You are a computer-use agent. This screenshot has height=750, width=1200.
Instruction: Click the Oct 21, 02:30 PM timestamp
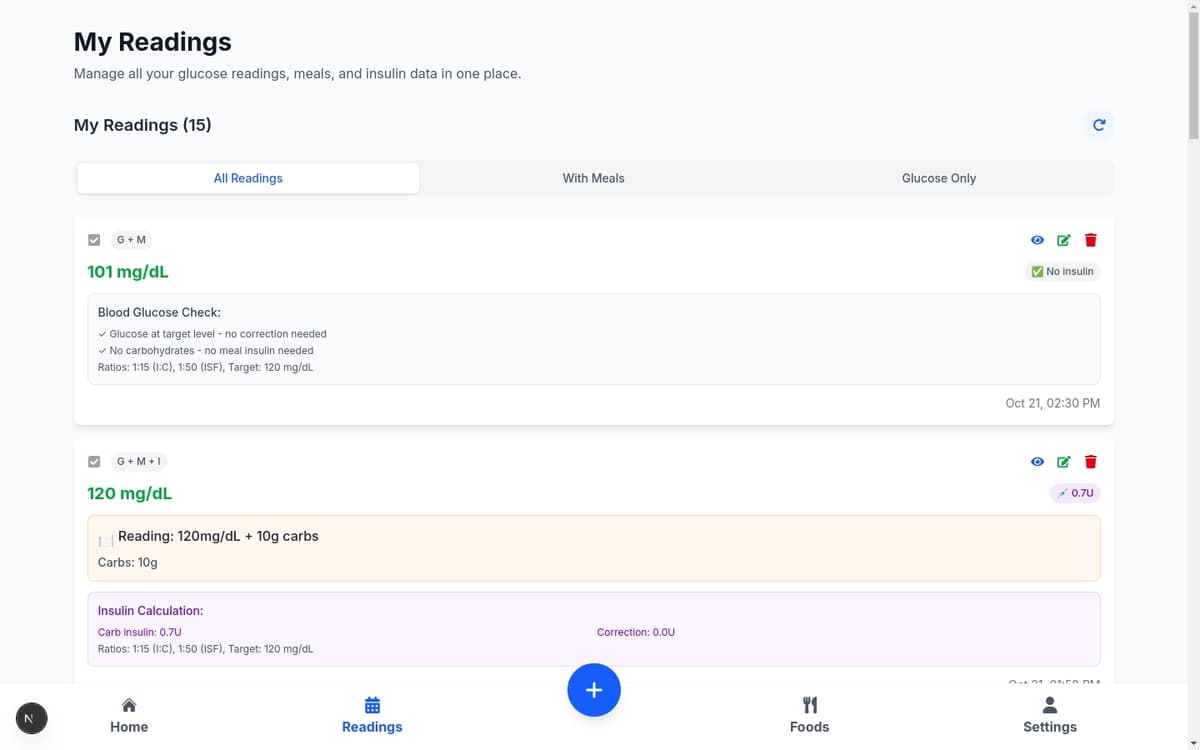tap(1053, 403)
